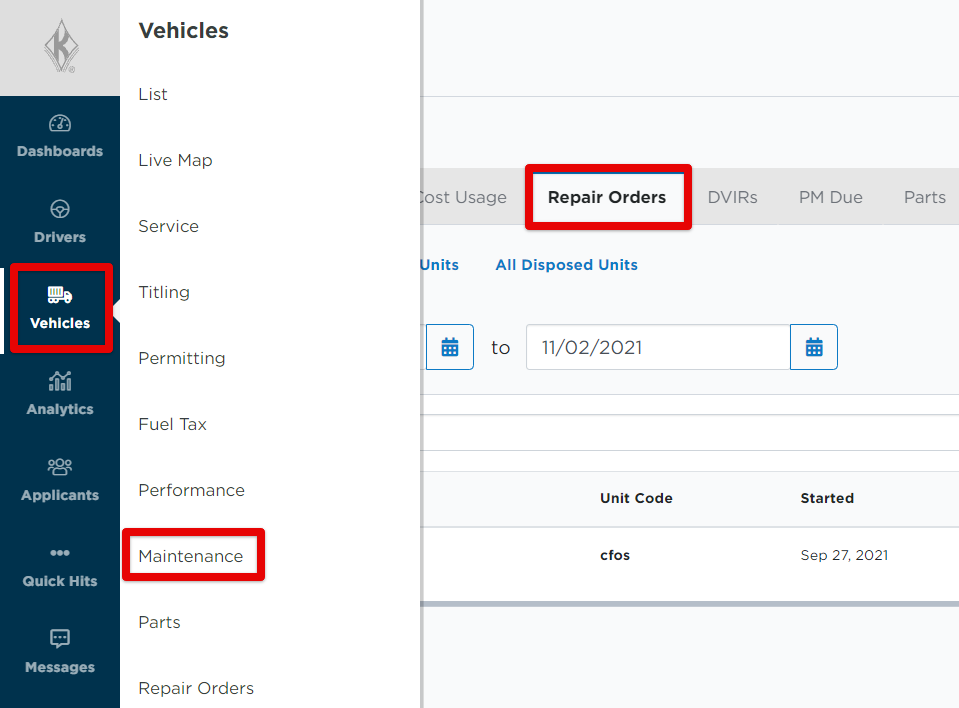Open Messages from the sidebar
The width and height of the screenshot is (959, 708).
pos(60,652)
